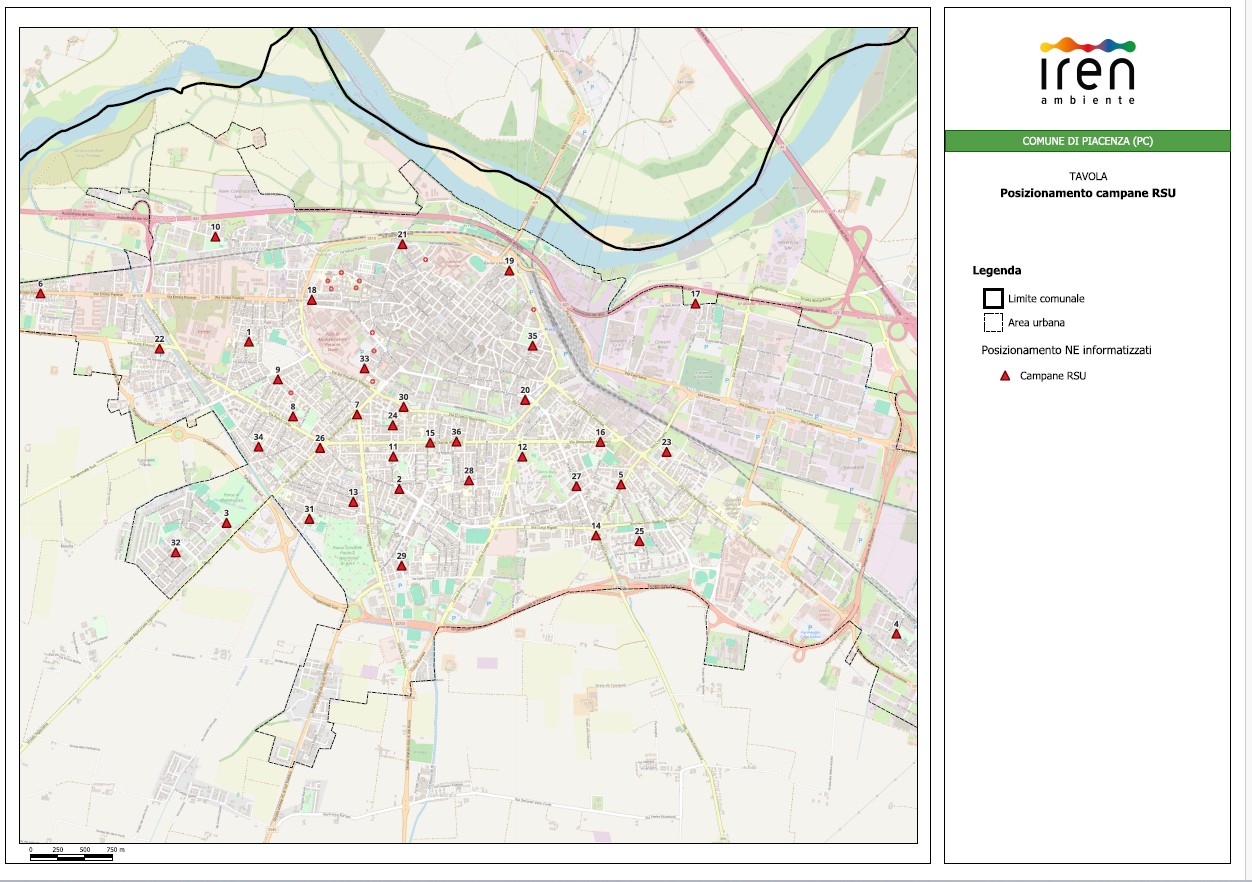
Task: Select RSU bell marker 18
Action: 312,300
